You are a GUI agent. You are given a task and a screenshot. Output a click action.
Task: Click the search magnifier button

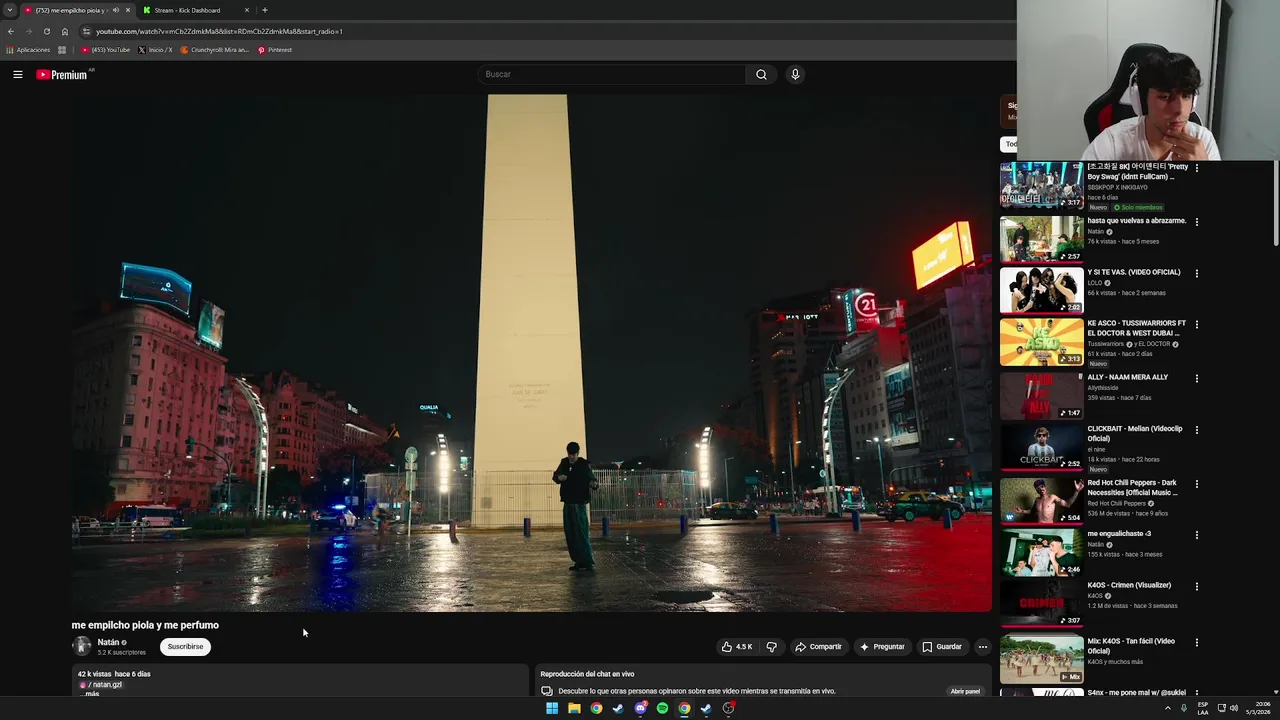coord(761,74)
